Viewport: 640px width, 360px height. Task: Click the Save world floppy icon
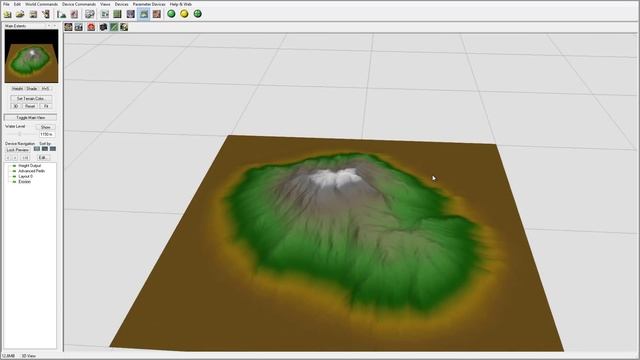[x=33, y=14]
